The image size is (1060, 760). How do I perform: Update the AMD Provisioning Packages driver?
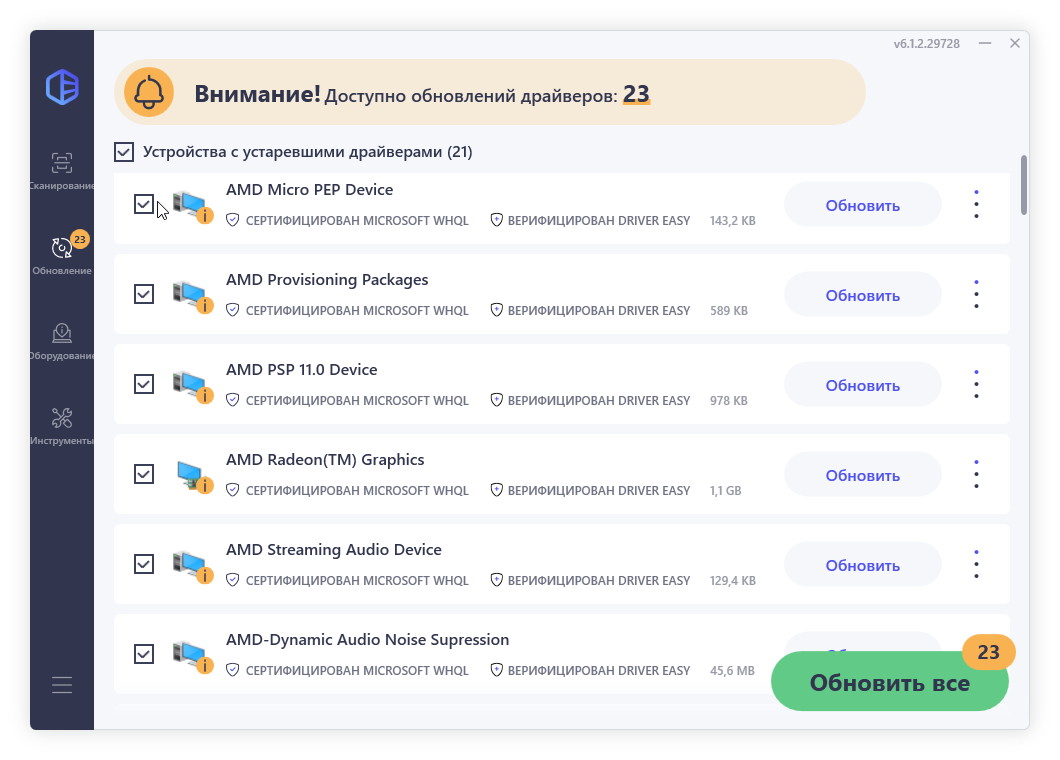coord(863,295)
